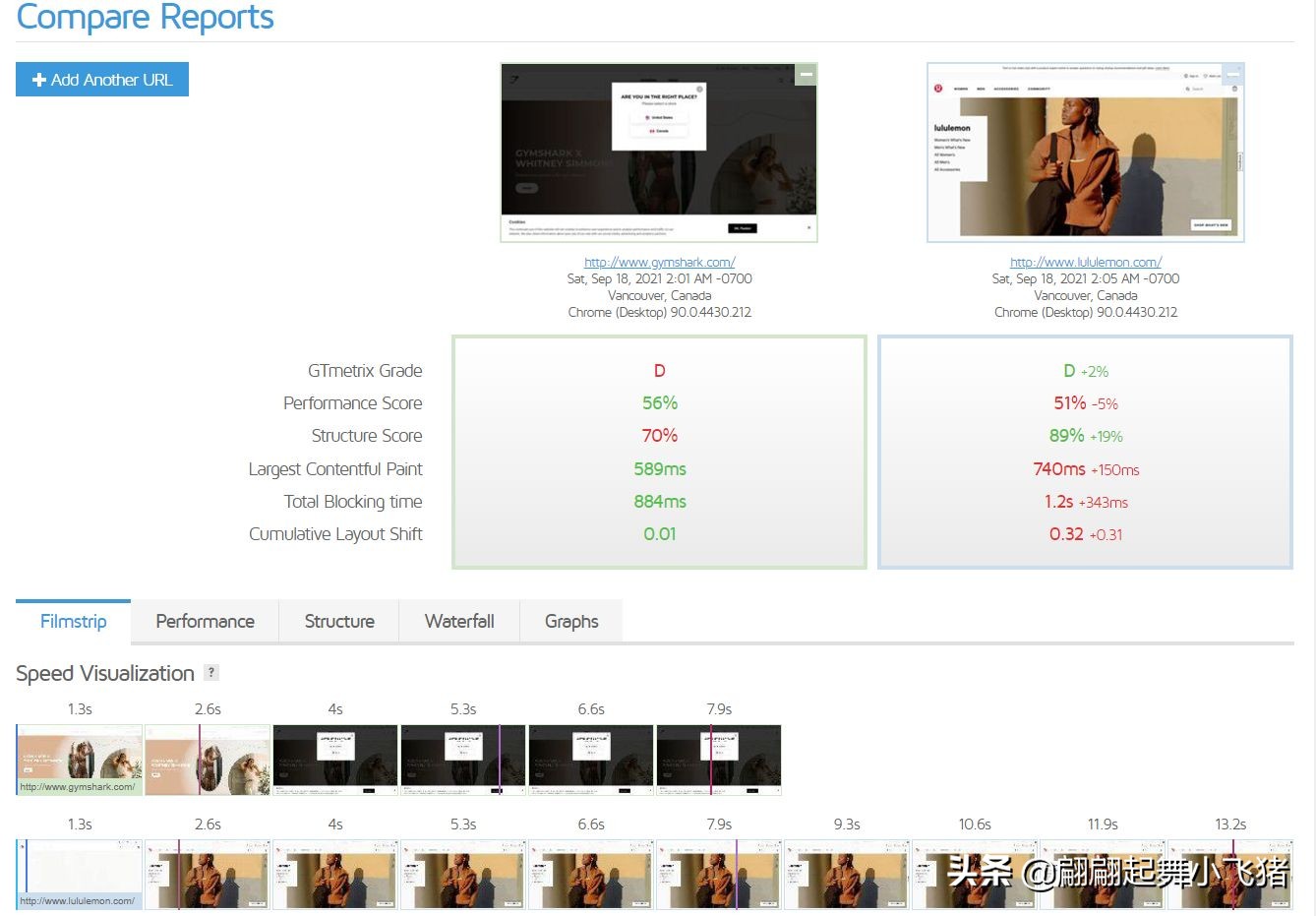The height and width of the screenshot is (916, 1316).
Task: Click gymshark's 56% performance score
Action: (660, 403)
